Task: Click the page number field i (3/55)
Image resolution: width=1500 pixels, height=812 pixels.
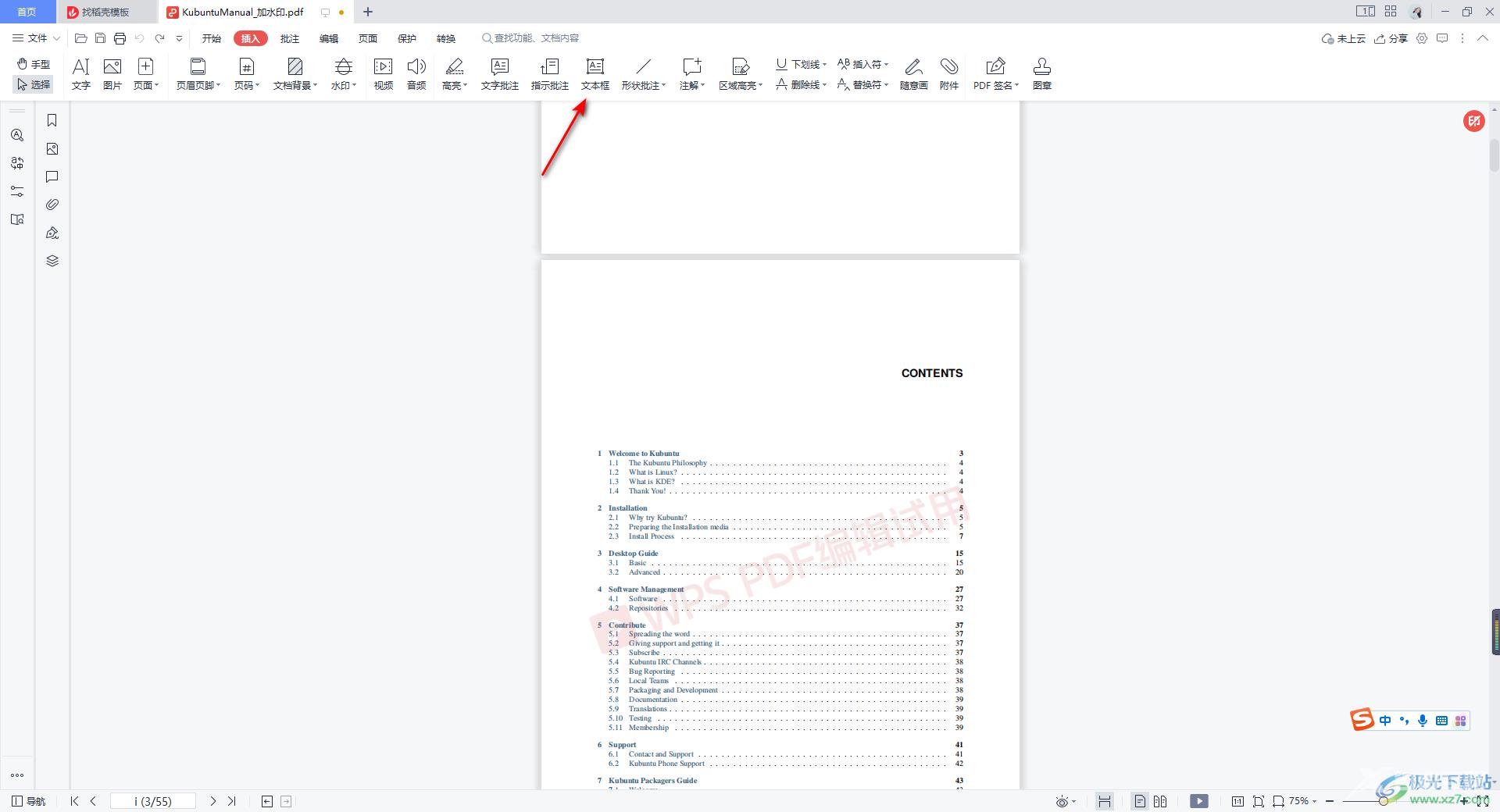Action: click(153, 801)
